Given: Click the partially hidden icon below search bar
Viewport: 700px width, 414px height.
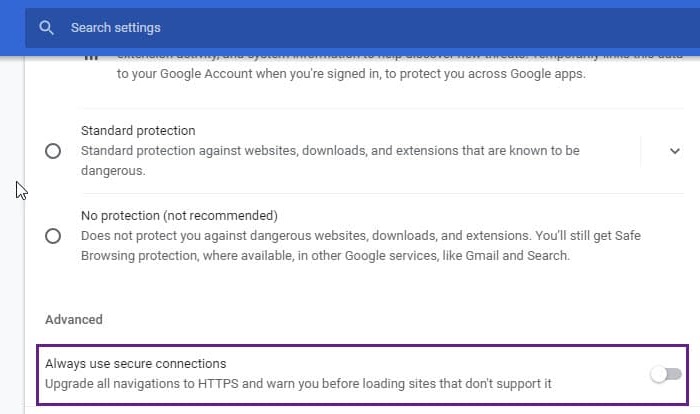Looking at the screenshot, I should point(91,58).
